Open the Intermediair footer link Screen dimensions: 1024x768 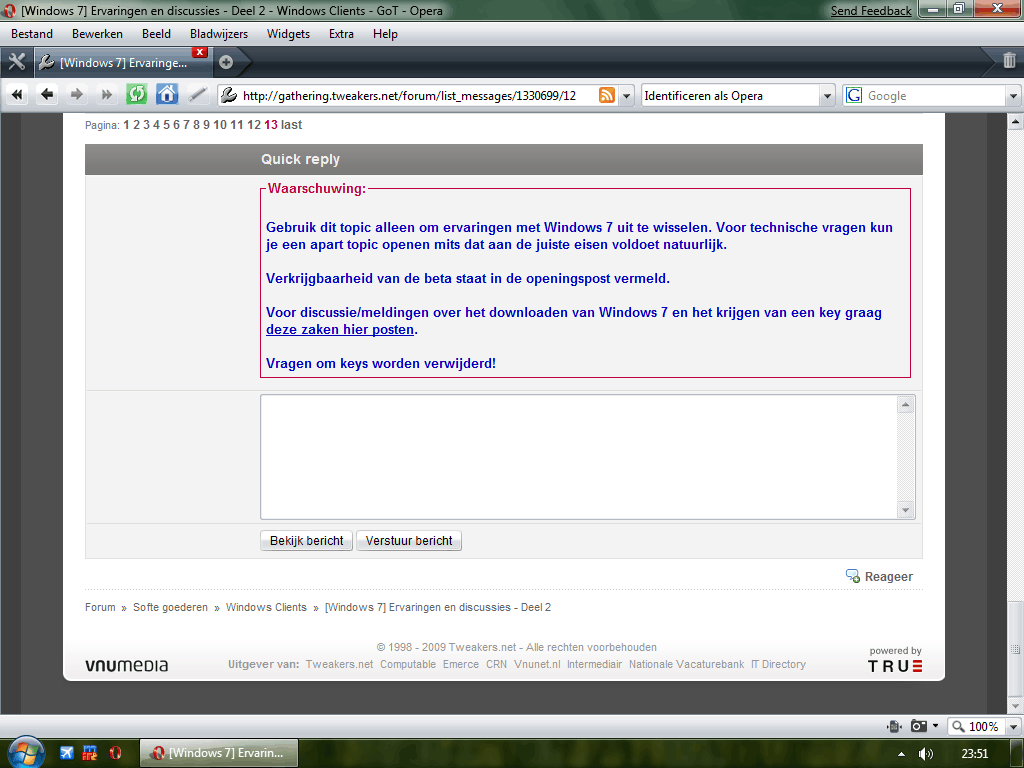click(594, 664)
